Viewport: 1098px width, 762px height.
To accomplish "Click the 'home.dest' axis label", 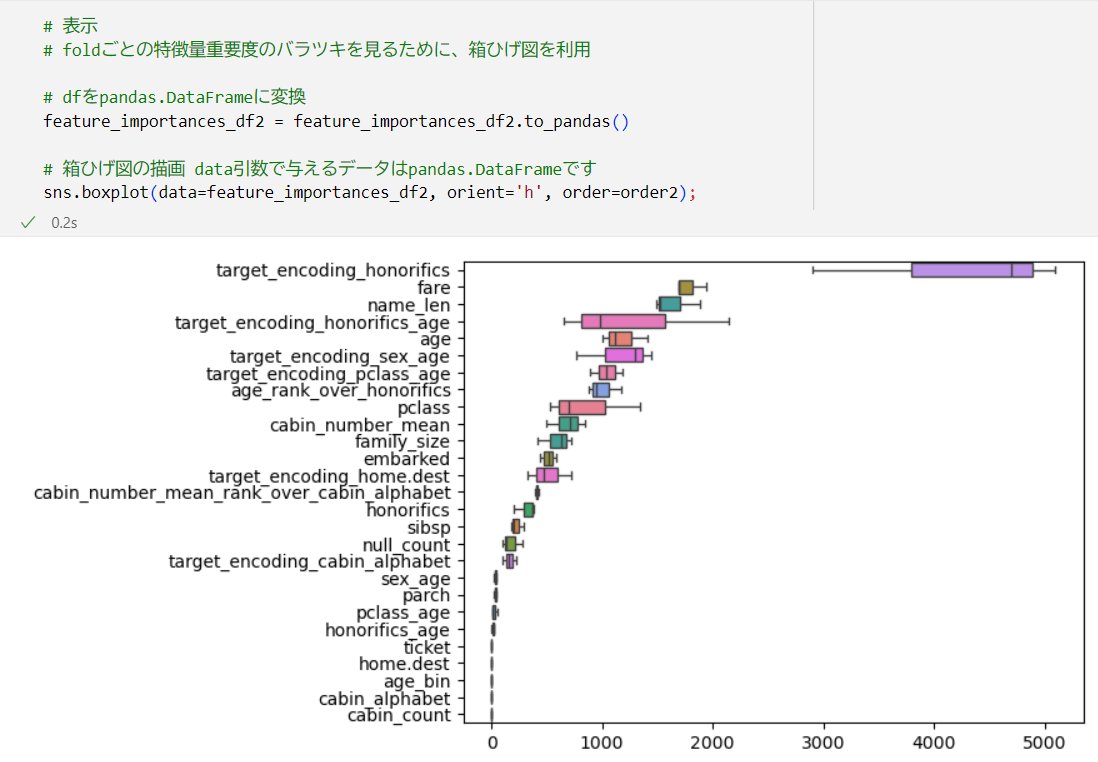I will (x=404, y=664).
